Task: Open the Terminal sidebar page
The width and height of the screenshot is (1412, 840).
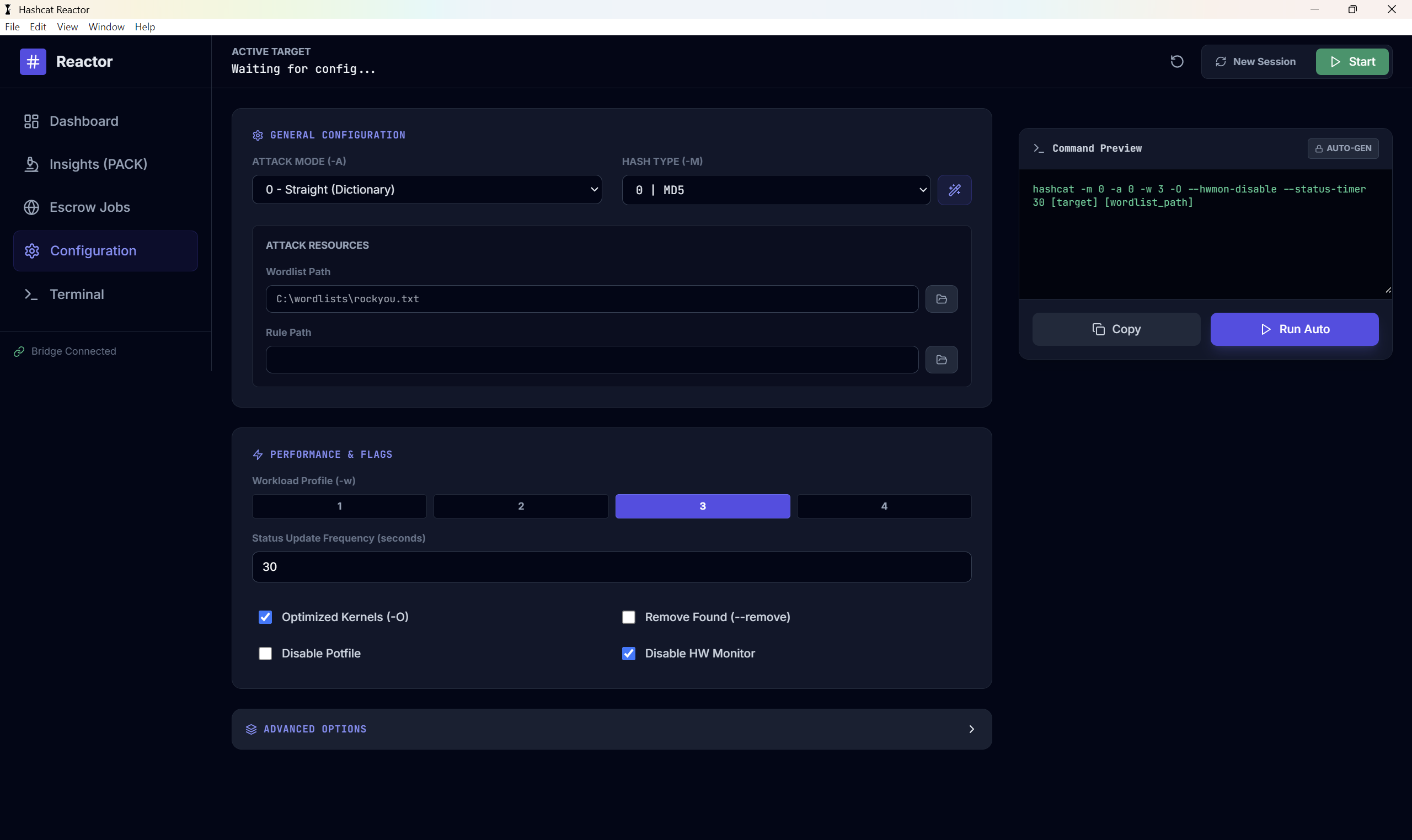Action: 77,295
